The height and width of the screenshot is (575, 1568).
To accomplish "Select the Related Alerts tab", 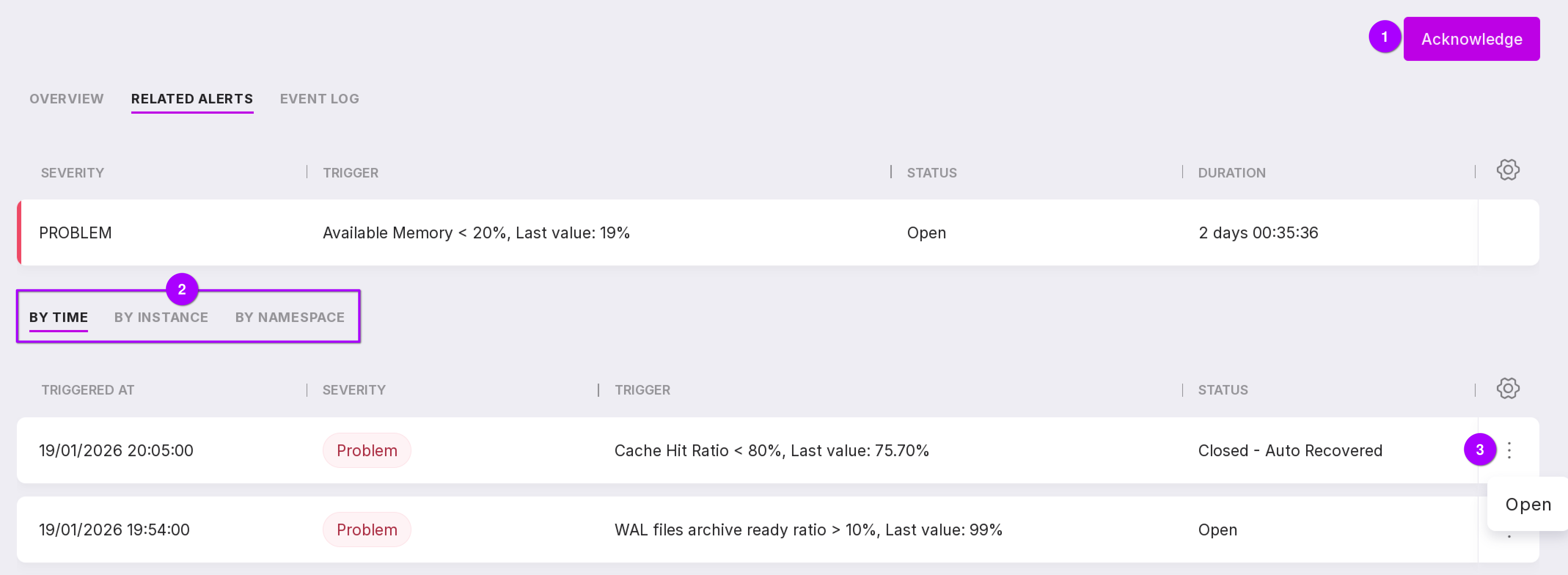I will [x=192, y=99].
